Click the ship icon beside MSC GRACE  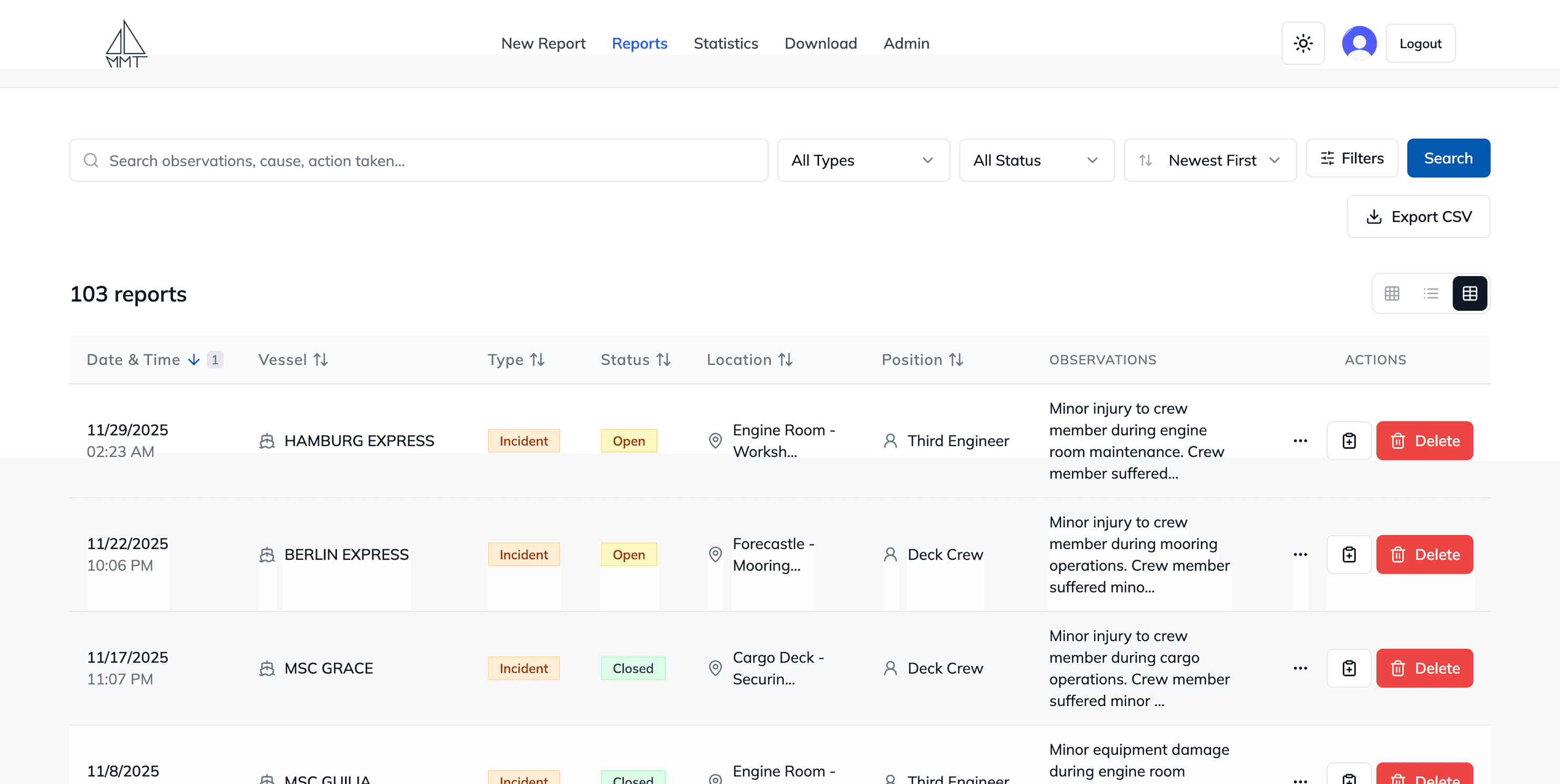266,668
